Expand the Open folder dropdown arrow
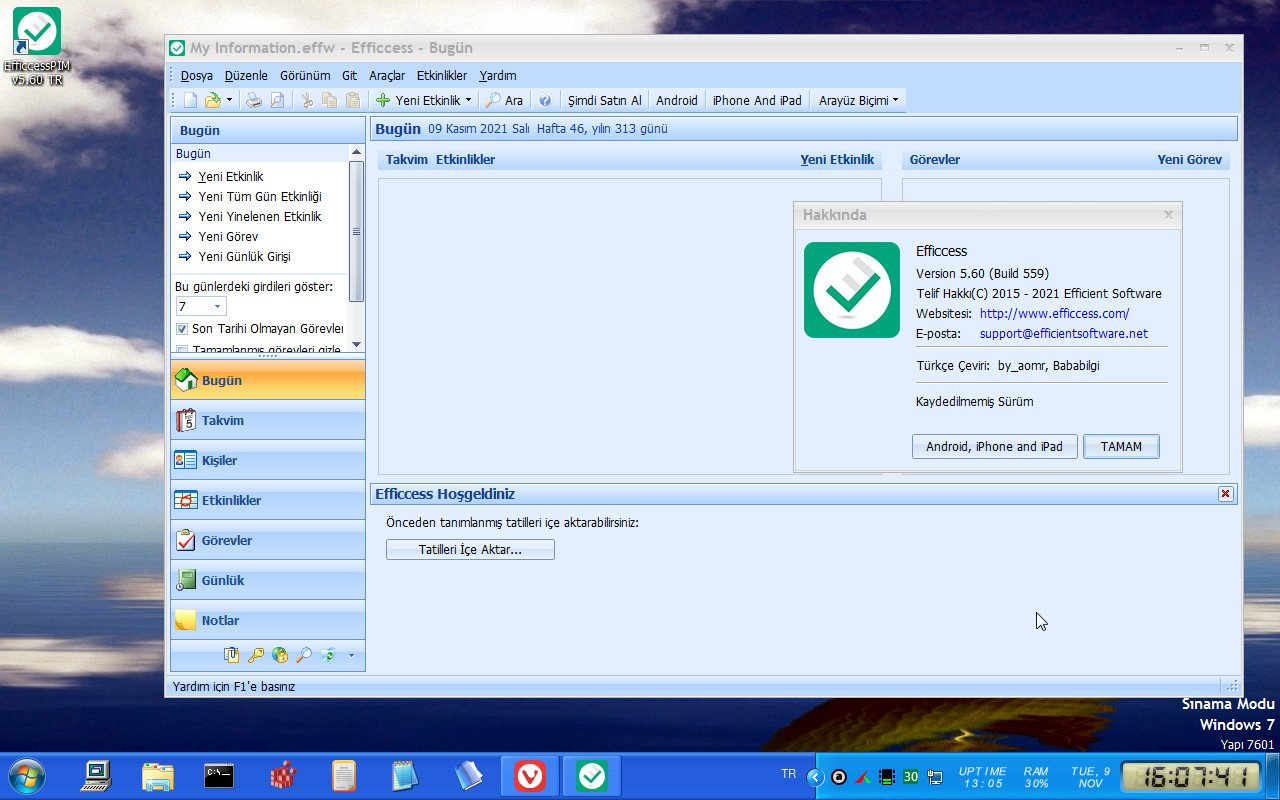Screen dimensions: 1280x800 tap(229, 100)
